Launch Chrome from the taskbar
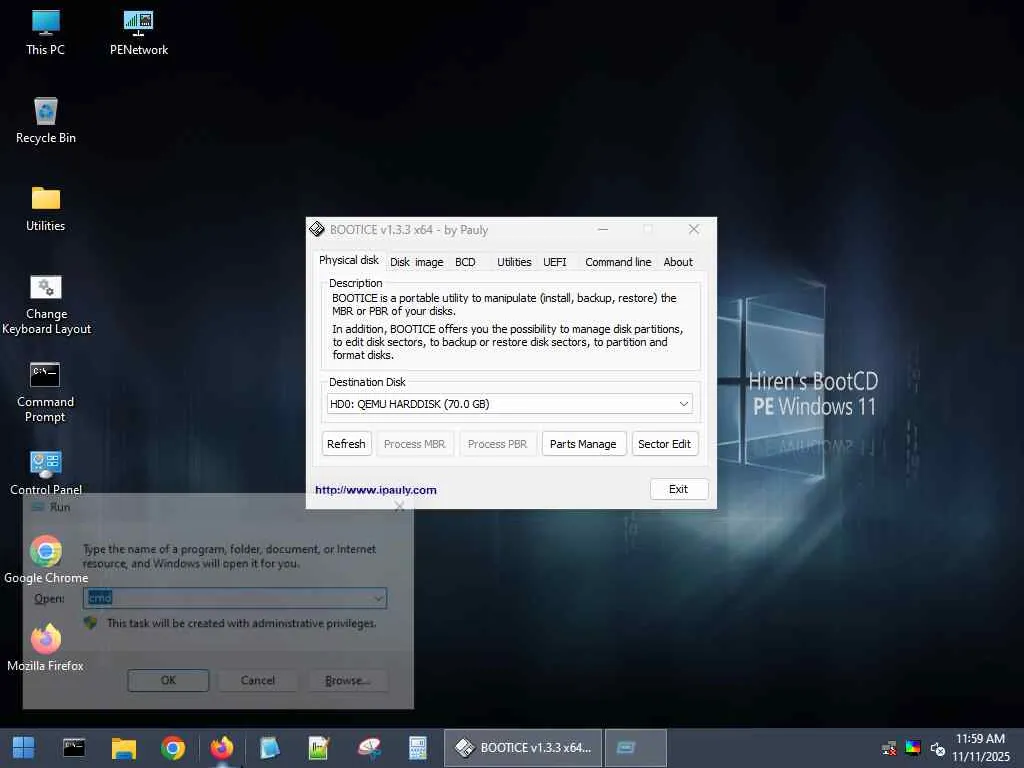Viewport: 1024px width, 768px height. (x=172, y=748)
